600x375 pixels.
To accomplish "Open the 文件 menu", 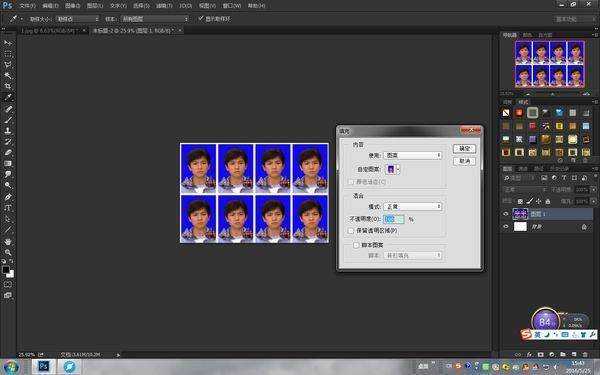I will tap(27, 6).
